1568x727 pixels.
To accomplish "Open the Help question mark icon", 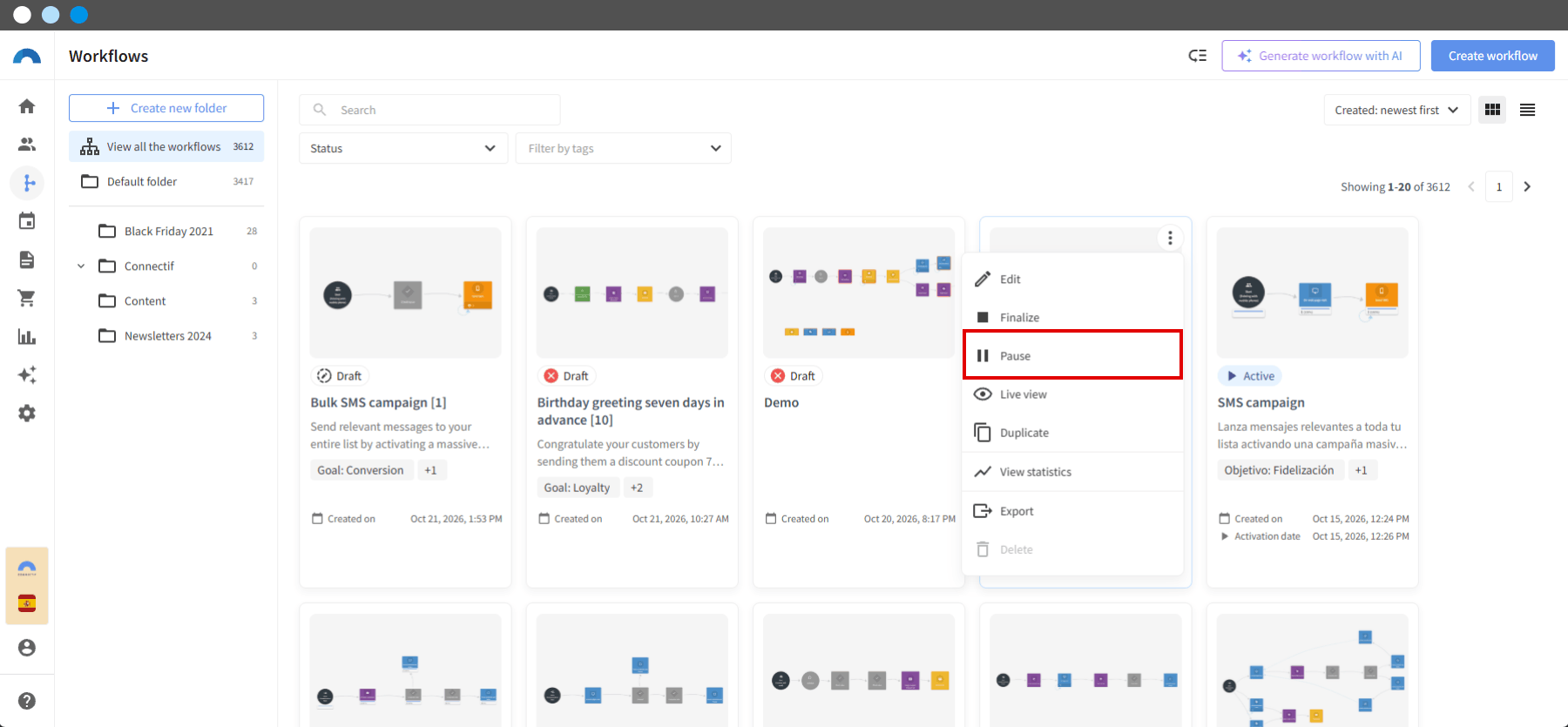I will pos(27,701).
